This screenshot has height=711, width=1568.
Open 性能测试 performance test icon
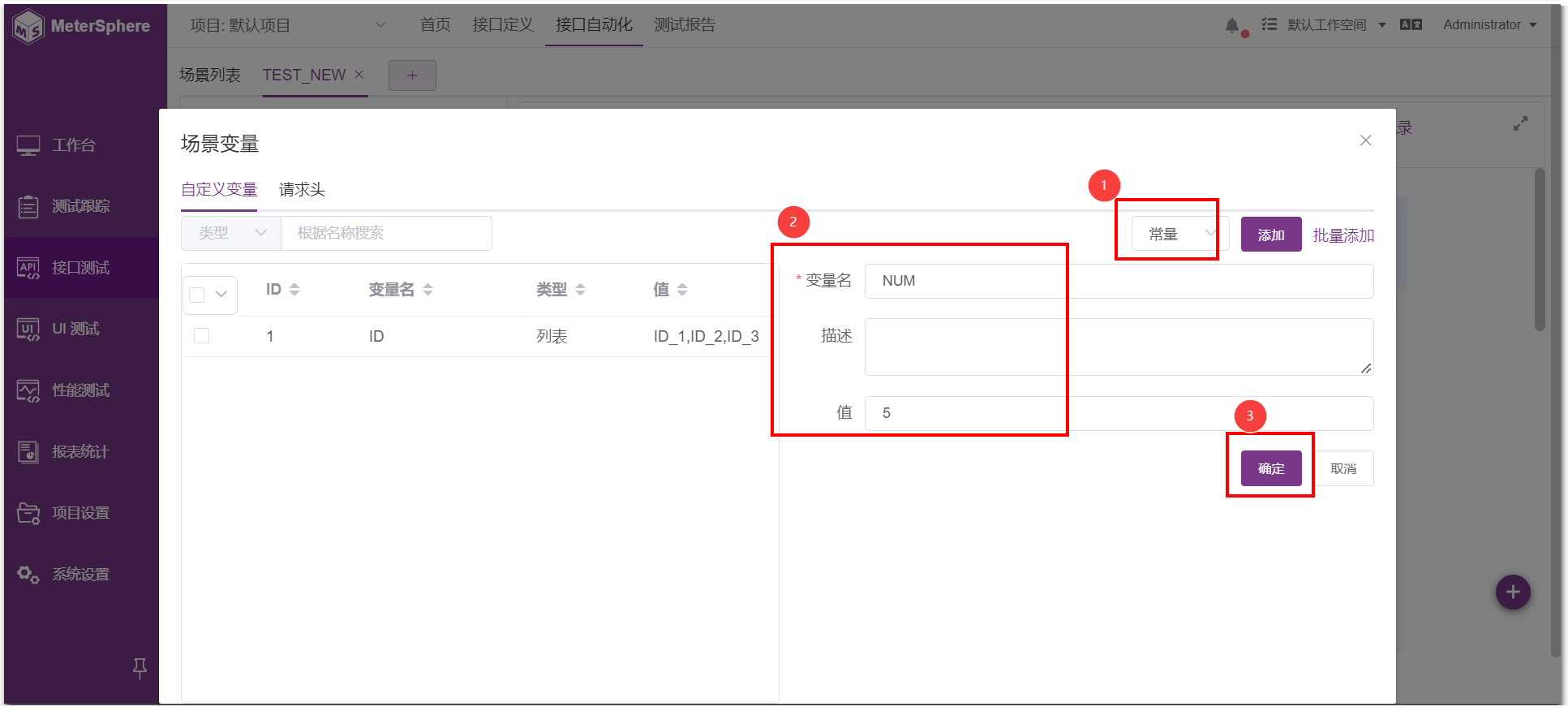pos(28,391)
